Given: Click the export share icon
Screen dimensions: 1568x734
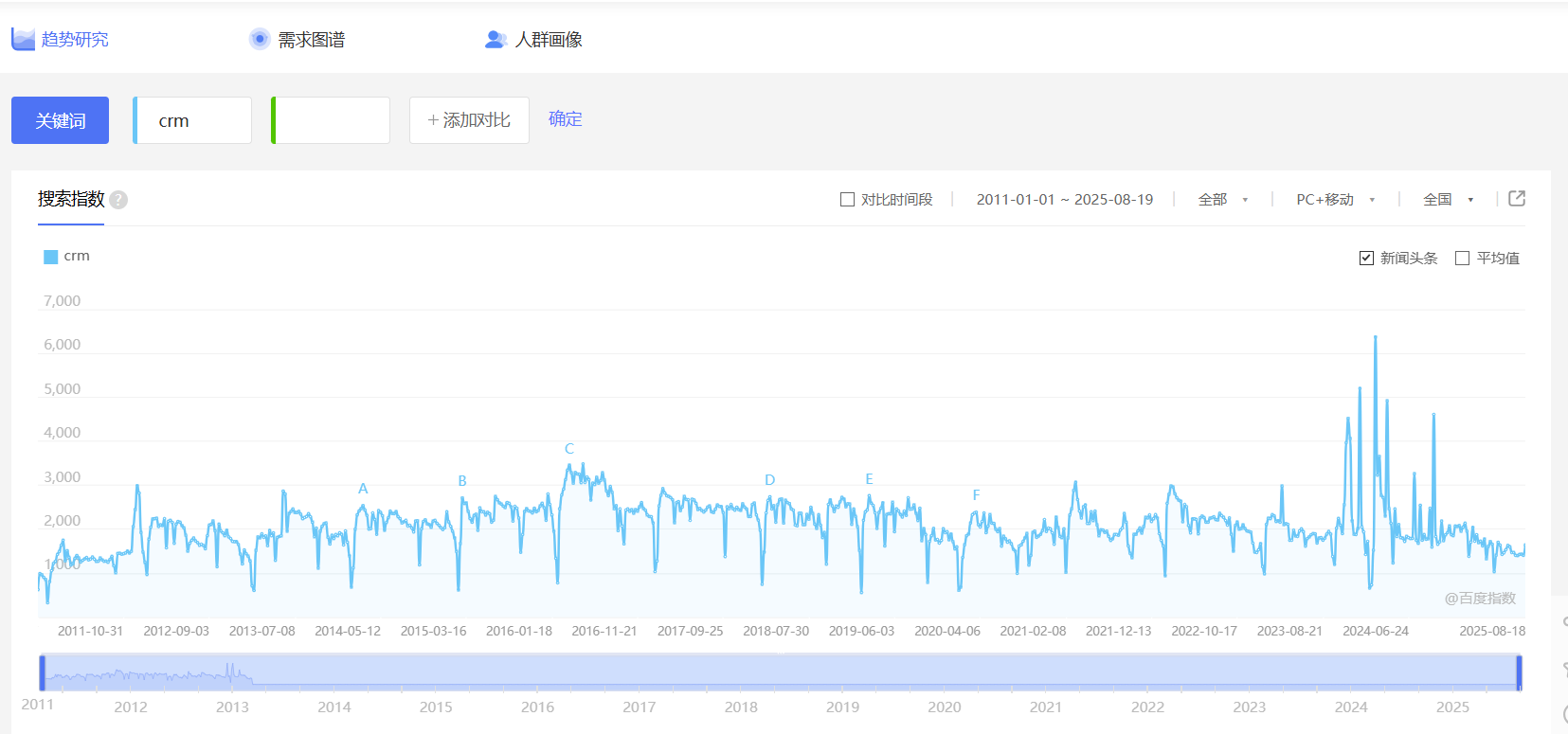Looking at the screenshot, I should (1517, 198).
